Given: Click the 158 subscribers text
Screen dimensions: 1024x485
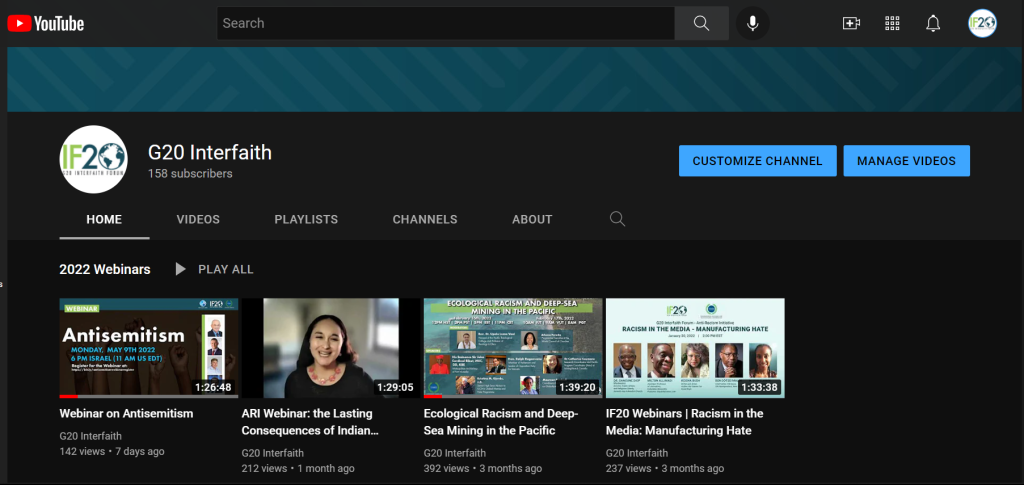Looking at the screenshot, I should click(190, 174).
